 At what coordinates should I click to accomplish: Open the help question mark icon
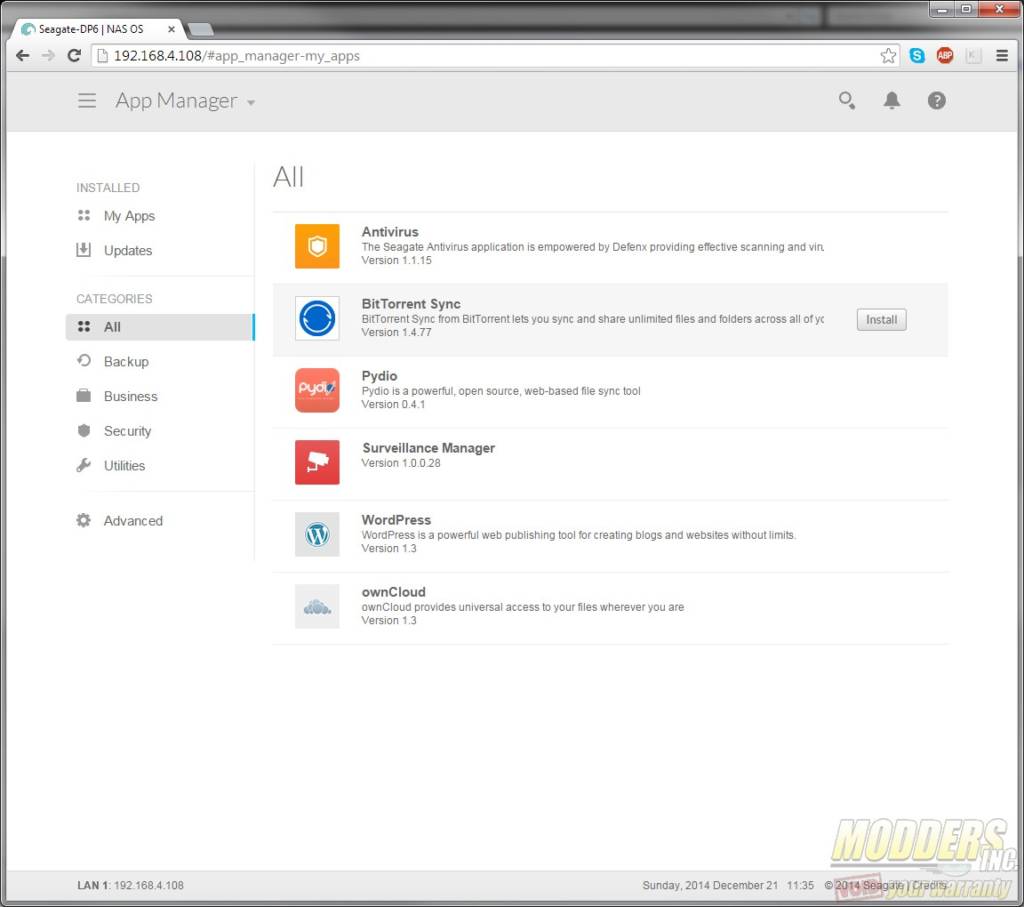pyautogui.click(x=936, y=101)
